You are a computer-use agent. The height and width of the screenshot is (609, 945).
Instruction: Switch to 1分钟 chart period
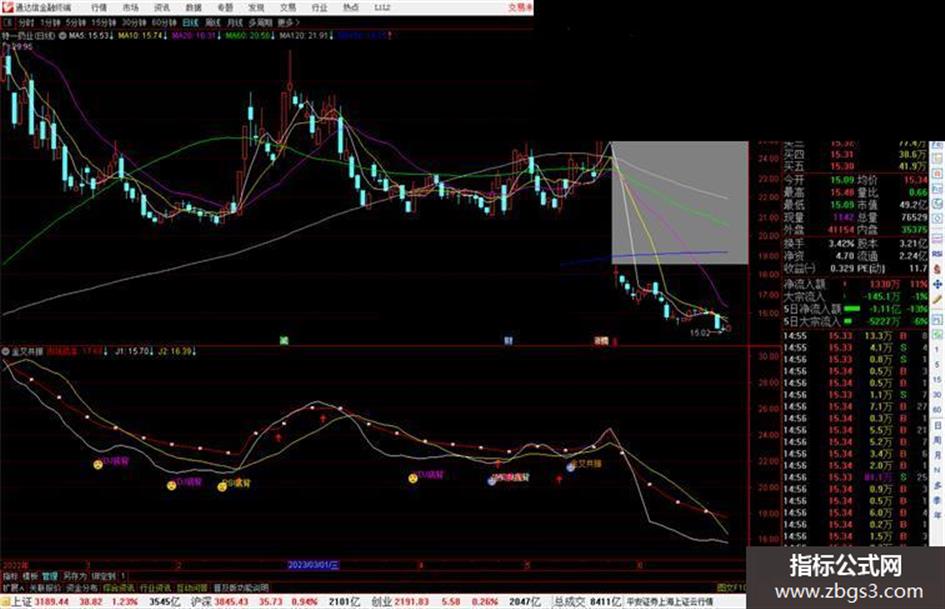50,23
